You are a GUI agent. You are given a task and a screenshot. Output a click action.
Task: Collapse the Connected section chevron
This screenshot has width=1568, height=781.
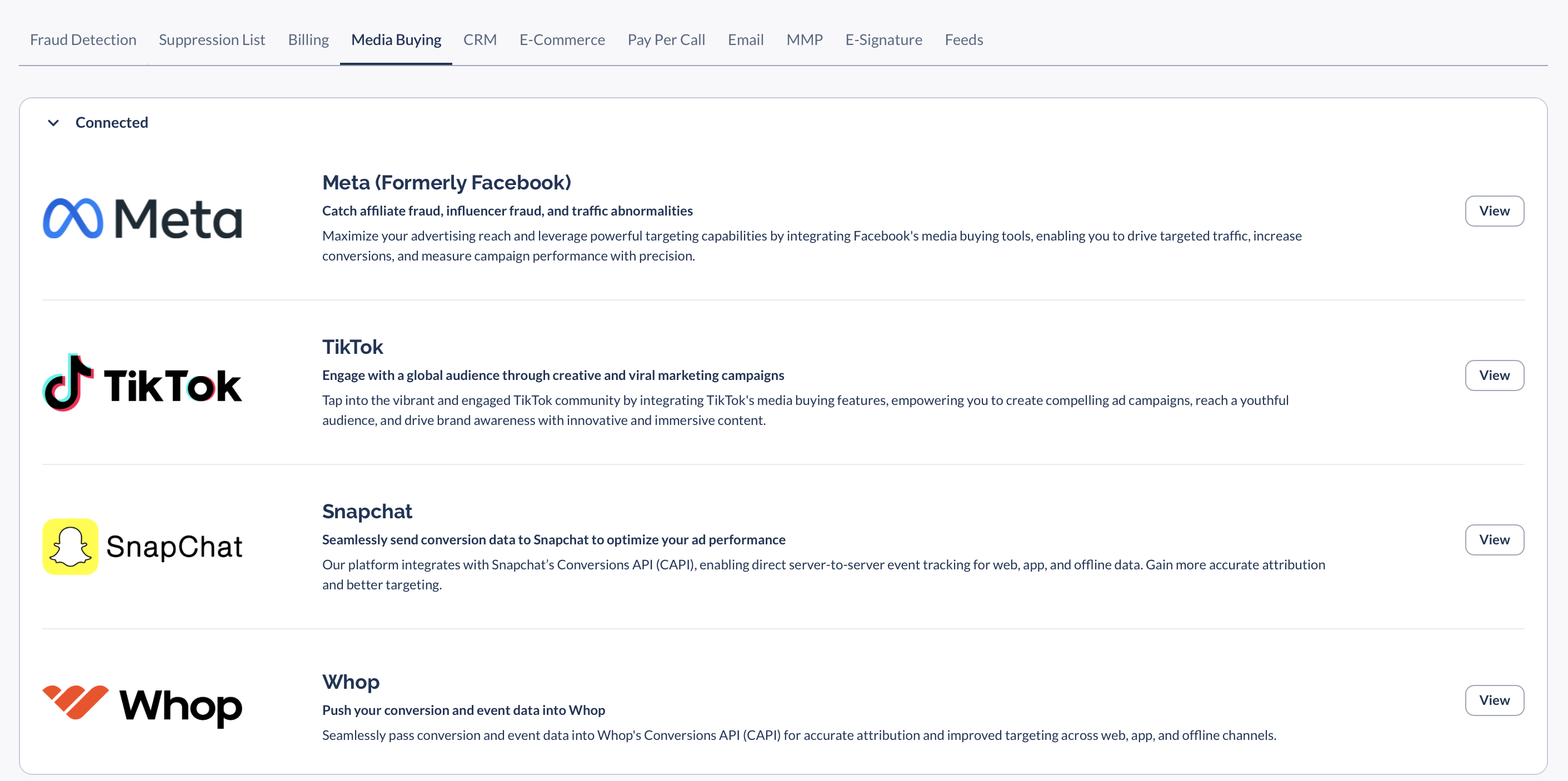point(53,123)
